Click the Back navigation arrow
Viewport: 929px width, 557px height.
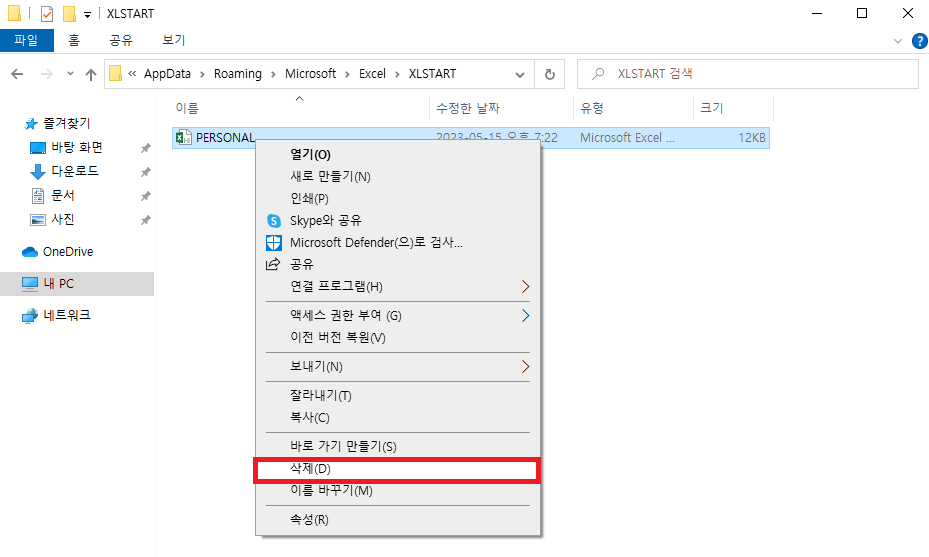pos(17,74)
